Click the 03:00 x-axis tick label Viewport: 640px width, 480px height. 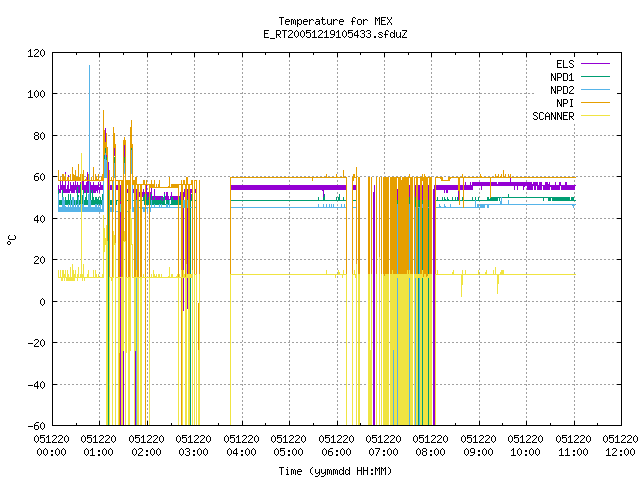[193, 452]
